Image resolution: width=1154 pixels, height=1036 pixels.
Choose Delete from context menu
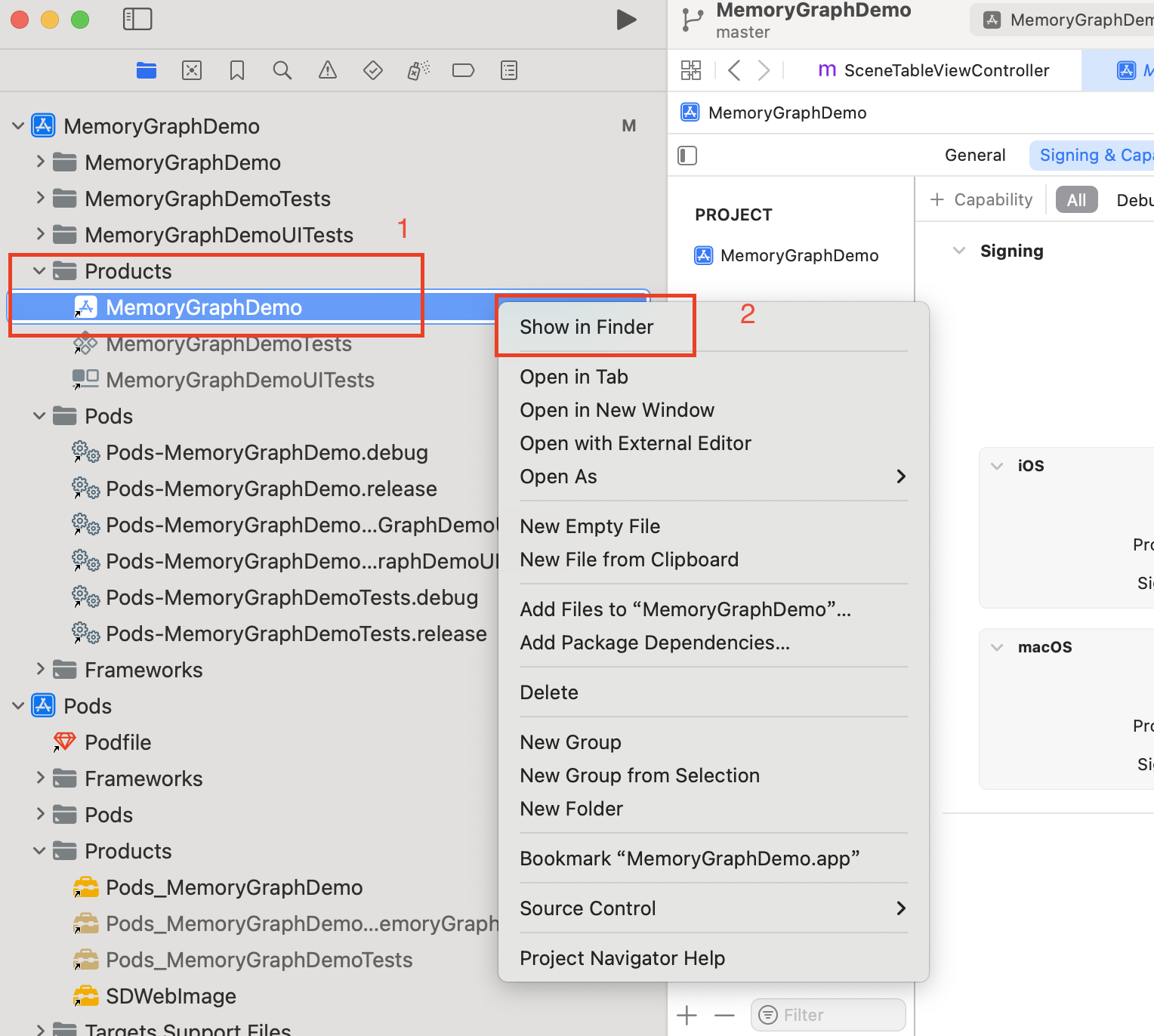coord(549,692)
